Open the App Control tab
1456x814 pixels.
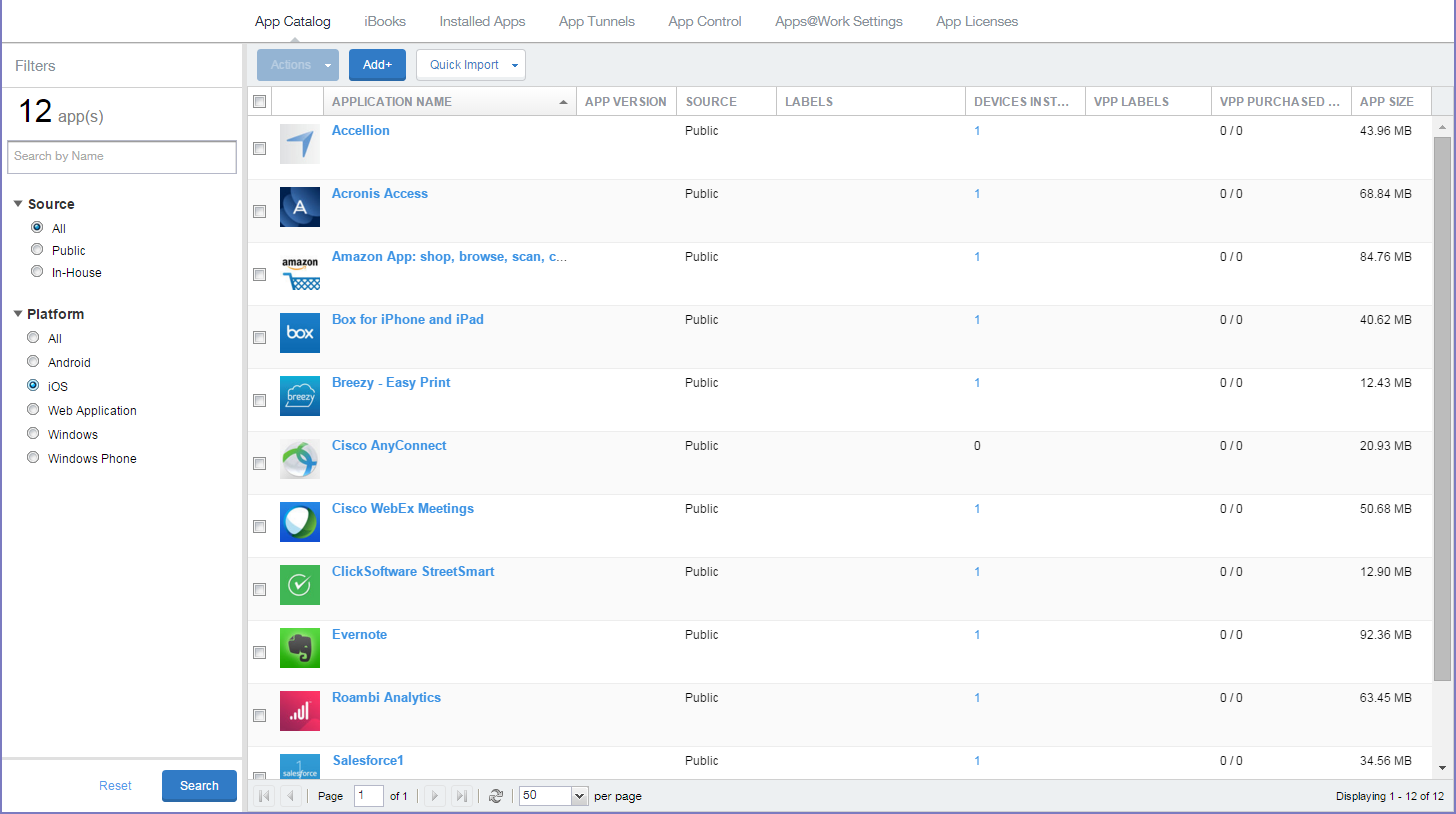[x=705, y=21]
